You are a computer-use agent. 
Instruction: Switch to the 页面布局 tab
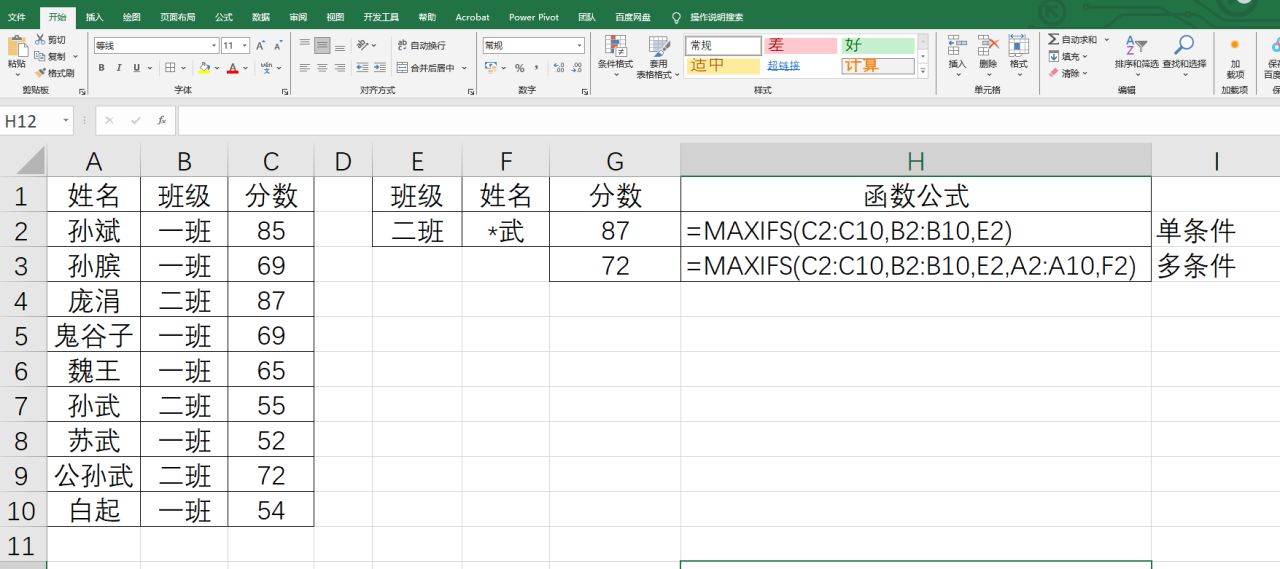click(177, 17)
